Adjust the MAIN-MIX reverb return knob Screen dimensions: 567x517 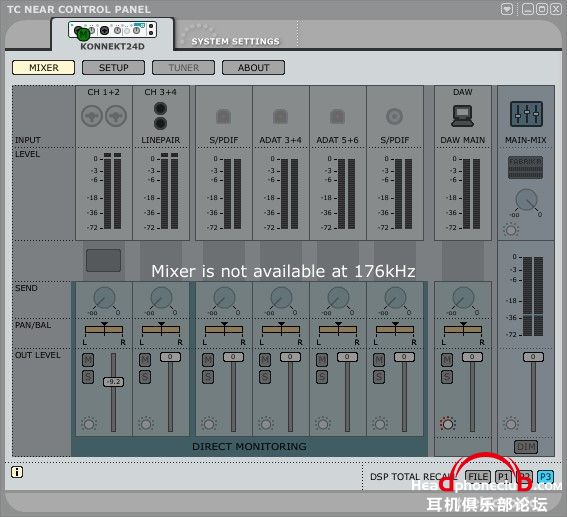pyautogui.click(x=526, y=200)
